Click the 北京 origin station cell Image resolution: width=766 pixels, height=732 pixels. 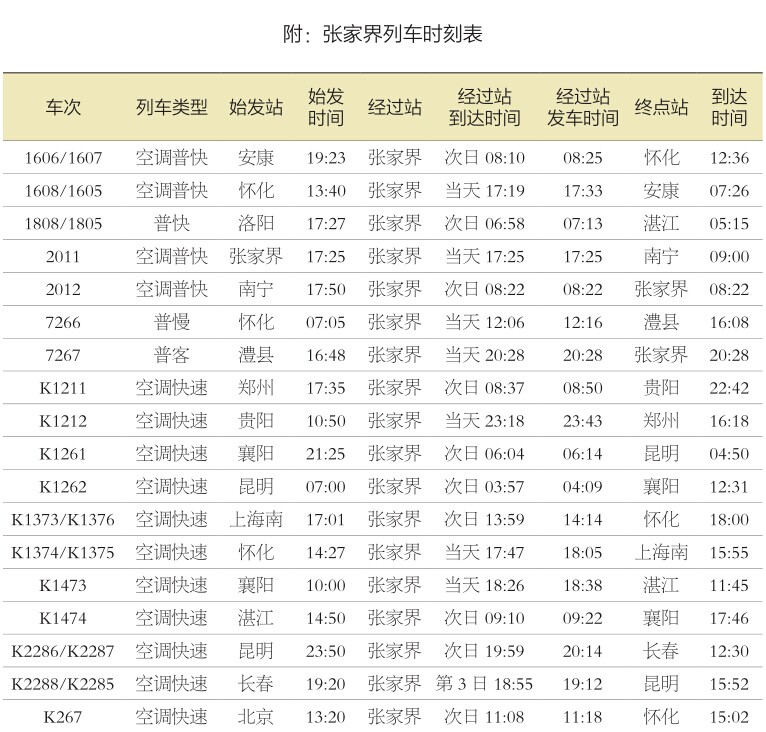pos(256,717)
